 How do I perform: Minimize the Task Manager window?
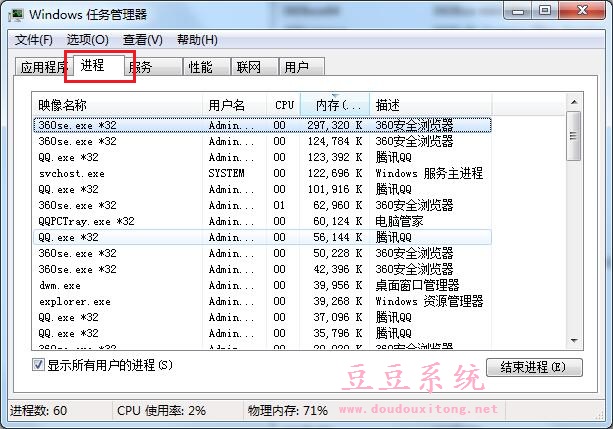(x=518, y=11)
